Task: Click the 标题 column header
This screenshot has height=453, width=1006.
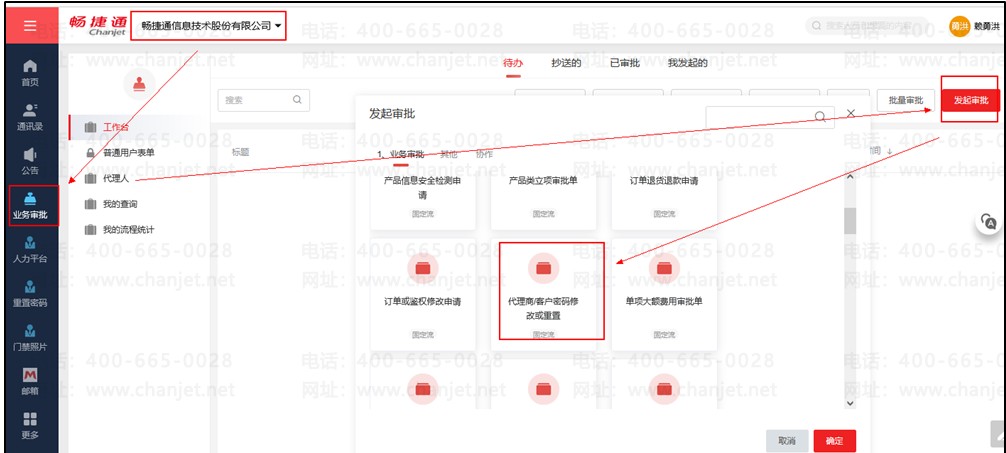Action: coord(240,152)
